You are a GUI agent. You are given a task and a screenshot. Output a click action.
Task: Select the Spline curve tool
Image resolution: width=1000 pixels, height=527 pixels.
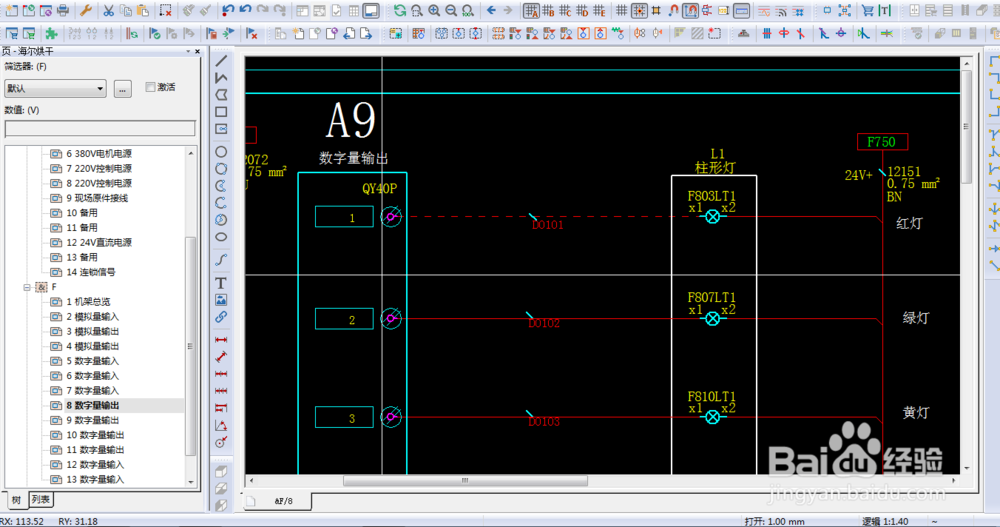(x=221, y=260)
